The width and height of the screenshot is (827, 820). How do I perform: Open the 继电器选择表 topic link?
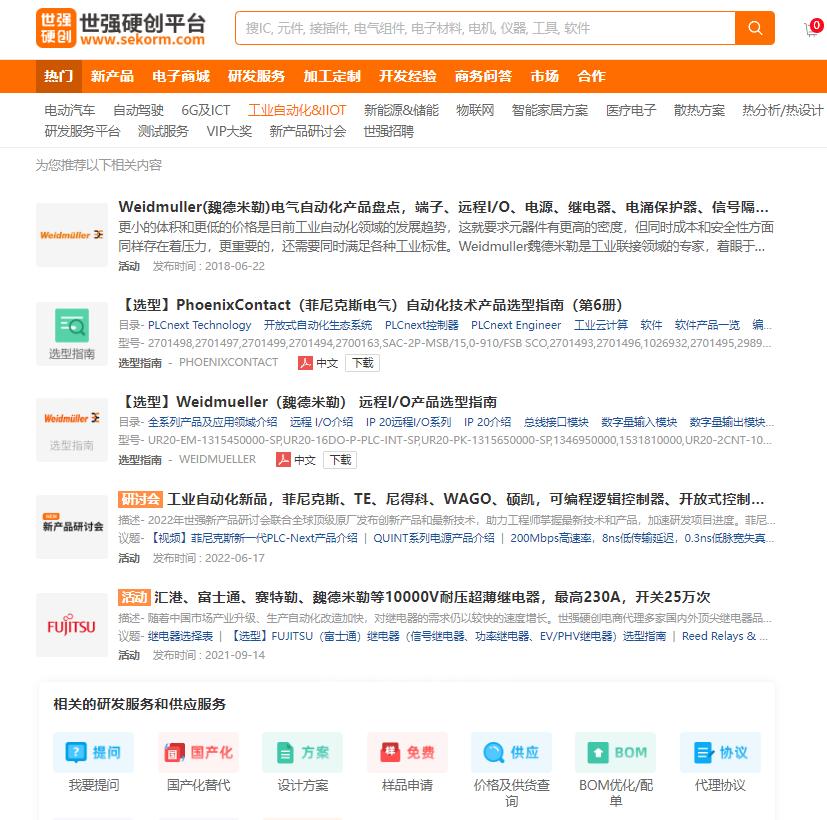click(180, 636)
